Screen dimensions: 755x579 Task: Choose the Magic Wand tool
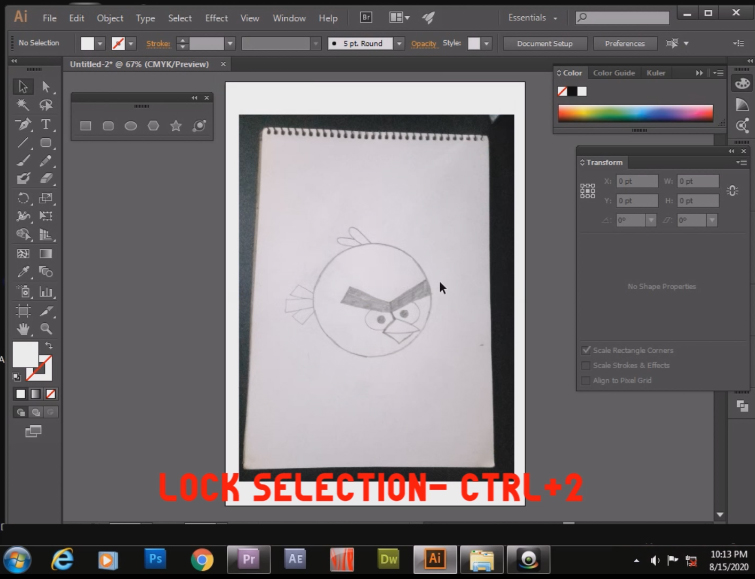23,105
